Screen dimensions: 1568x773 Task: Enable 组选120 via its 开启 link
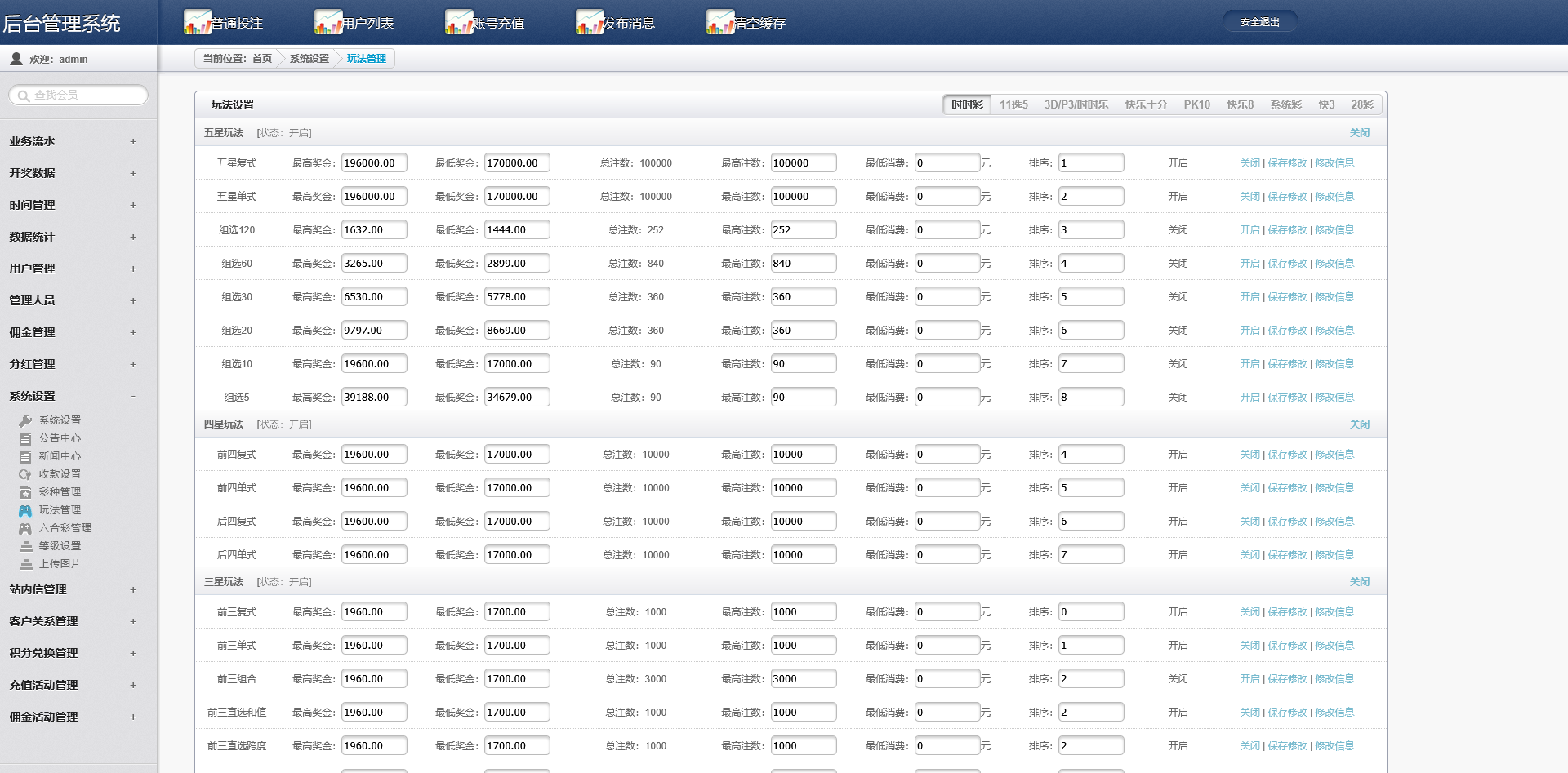(x=1249, y=230)
